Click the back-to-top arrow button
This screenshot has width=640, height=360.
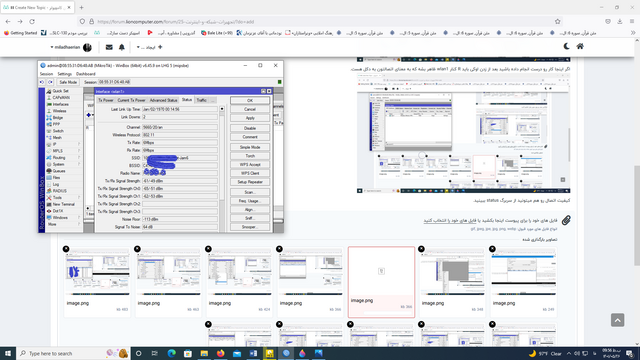pyautogui.click(x=618, y=320)
